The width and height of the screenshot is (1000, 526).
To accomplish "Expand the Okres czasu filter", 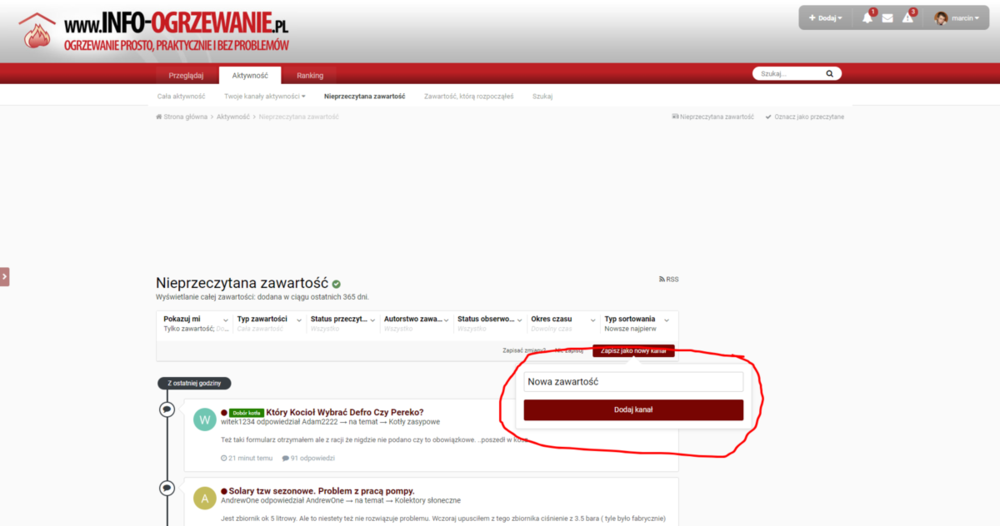I will tap(562, 323).
